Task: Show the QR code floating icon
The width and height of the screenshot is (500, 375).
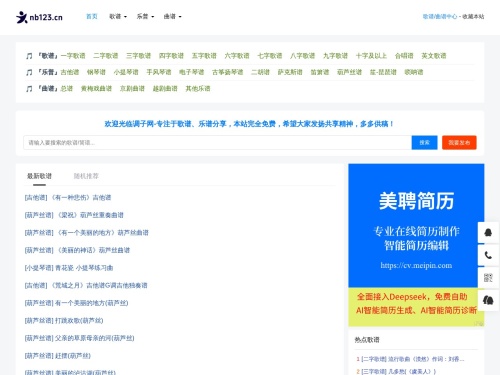Action: click(488, 277)
